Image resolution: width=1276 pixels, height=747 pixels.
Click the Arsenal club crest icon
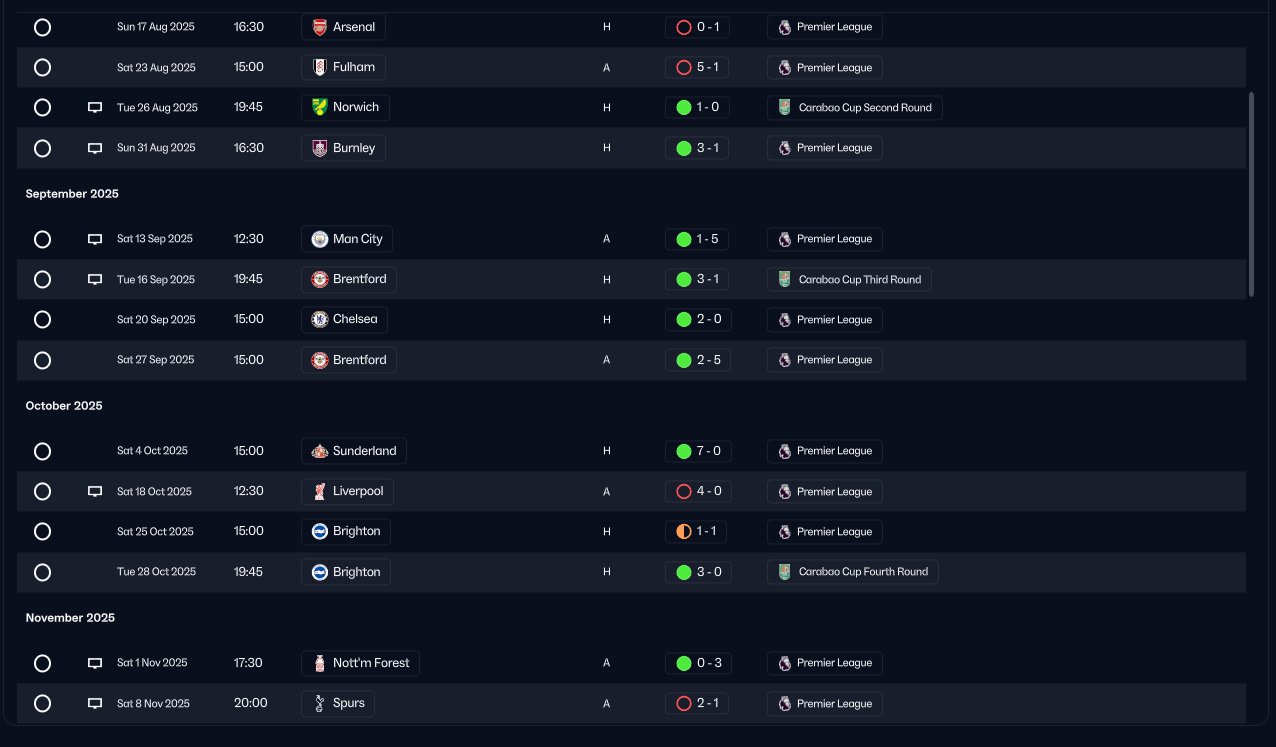coord(319,27)
